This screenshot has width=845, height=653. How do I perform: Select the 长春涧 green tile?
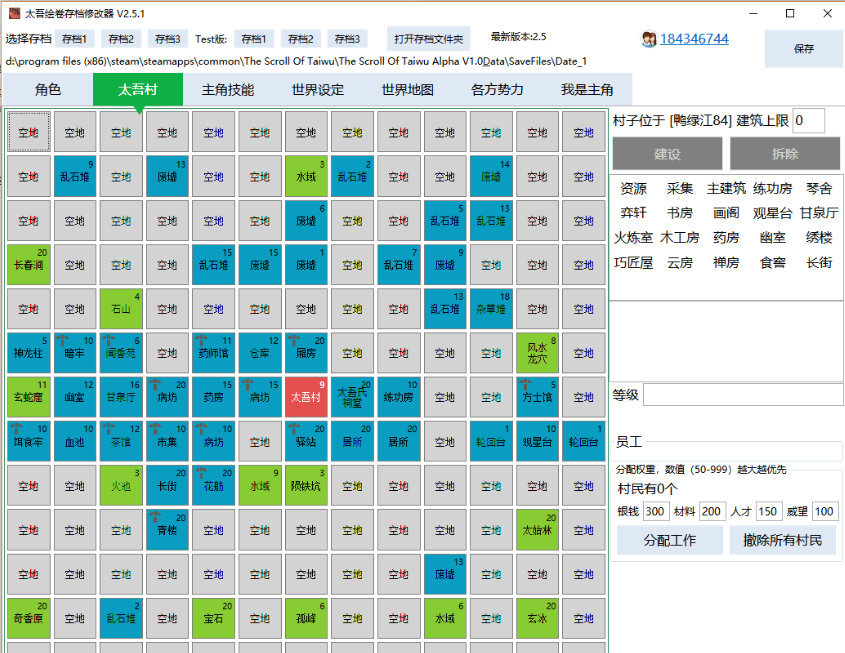click(29, 265)
